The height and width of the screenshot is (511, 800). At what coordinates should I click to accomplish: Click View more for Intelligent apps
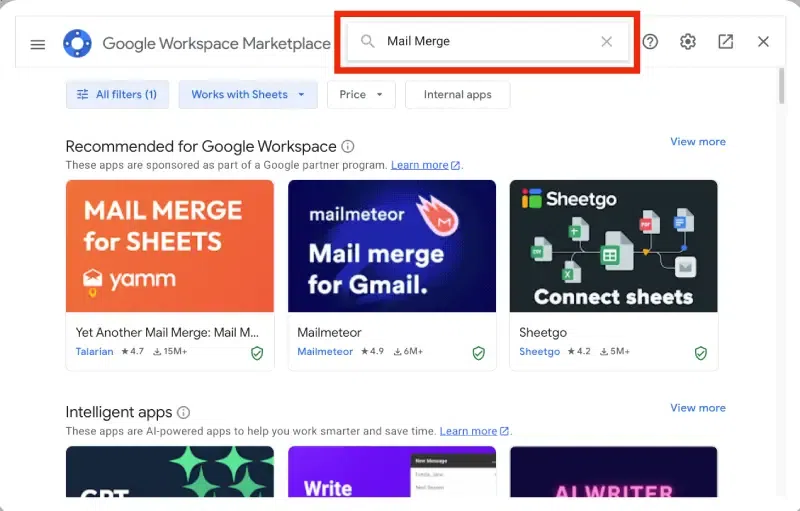coord(697,408)
